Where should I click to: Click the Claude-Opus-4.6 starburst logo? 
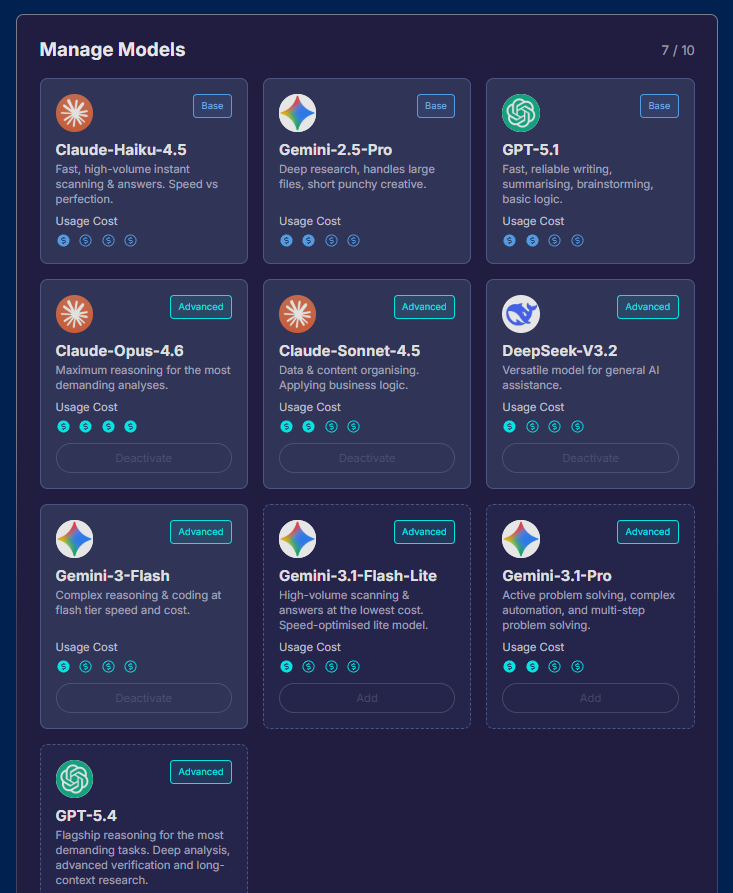click(x=75, y=314)
